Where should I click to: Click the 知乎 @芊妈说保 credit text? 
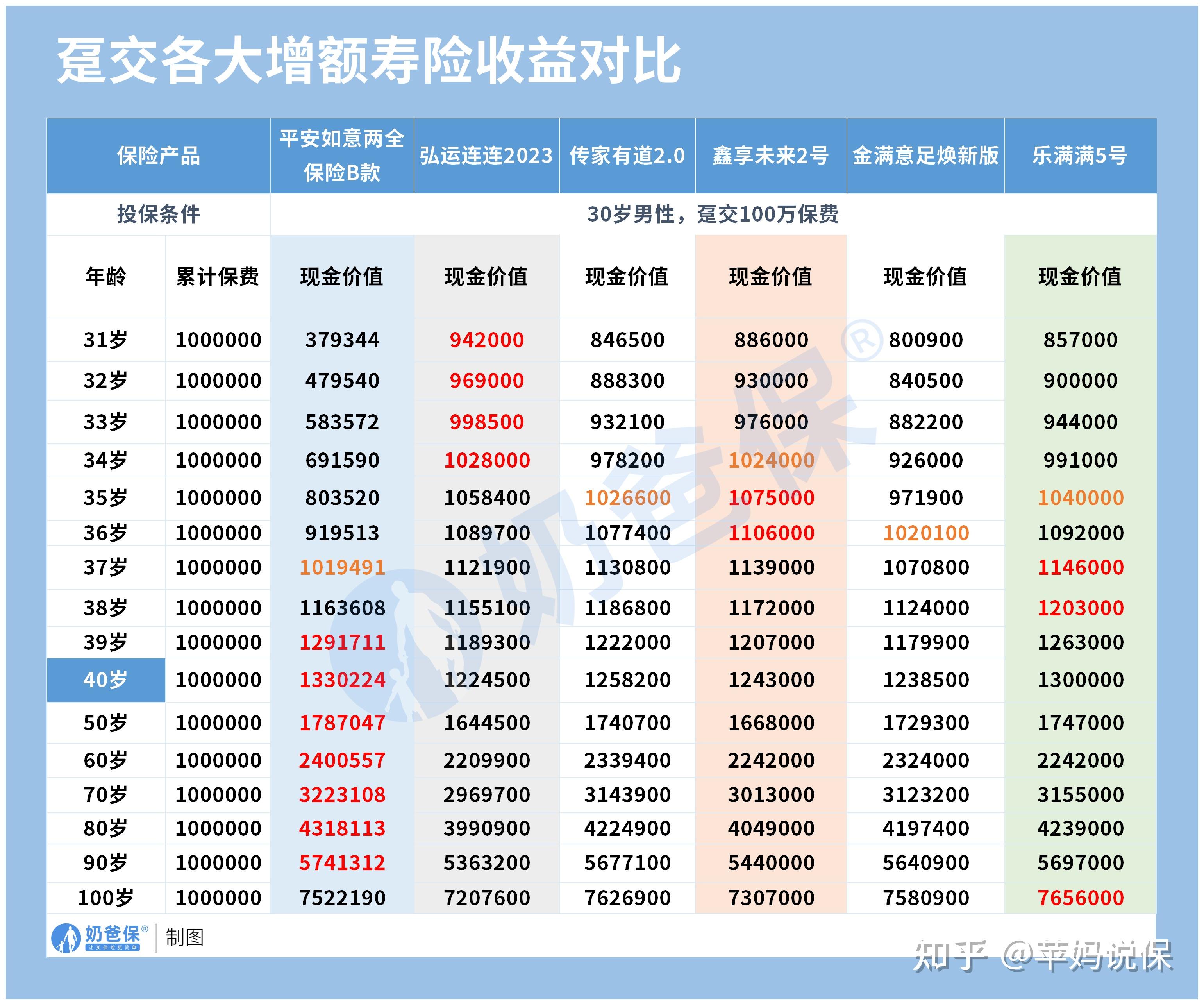(x=1043, y=956)
